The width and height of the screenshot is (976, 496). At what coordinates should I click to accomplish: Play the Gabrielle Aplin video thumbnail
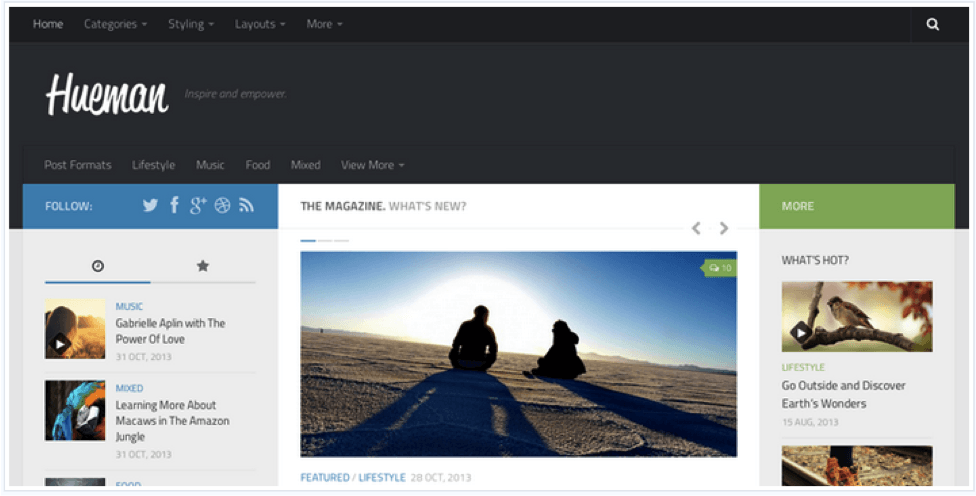(x=75, y=329)
